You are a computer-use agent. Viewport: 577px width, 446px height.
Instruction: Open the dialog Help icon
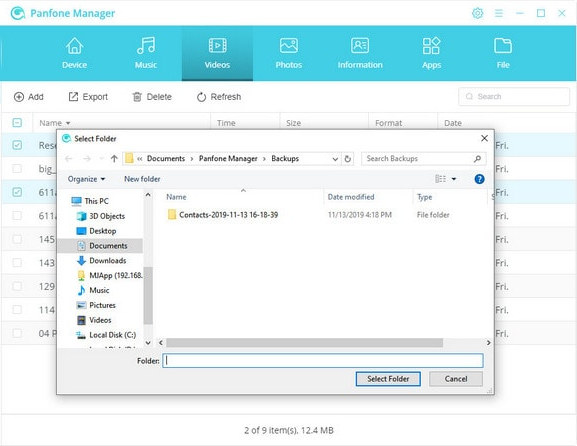[x=479, y=179]
